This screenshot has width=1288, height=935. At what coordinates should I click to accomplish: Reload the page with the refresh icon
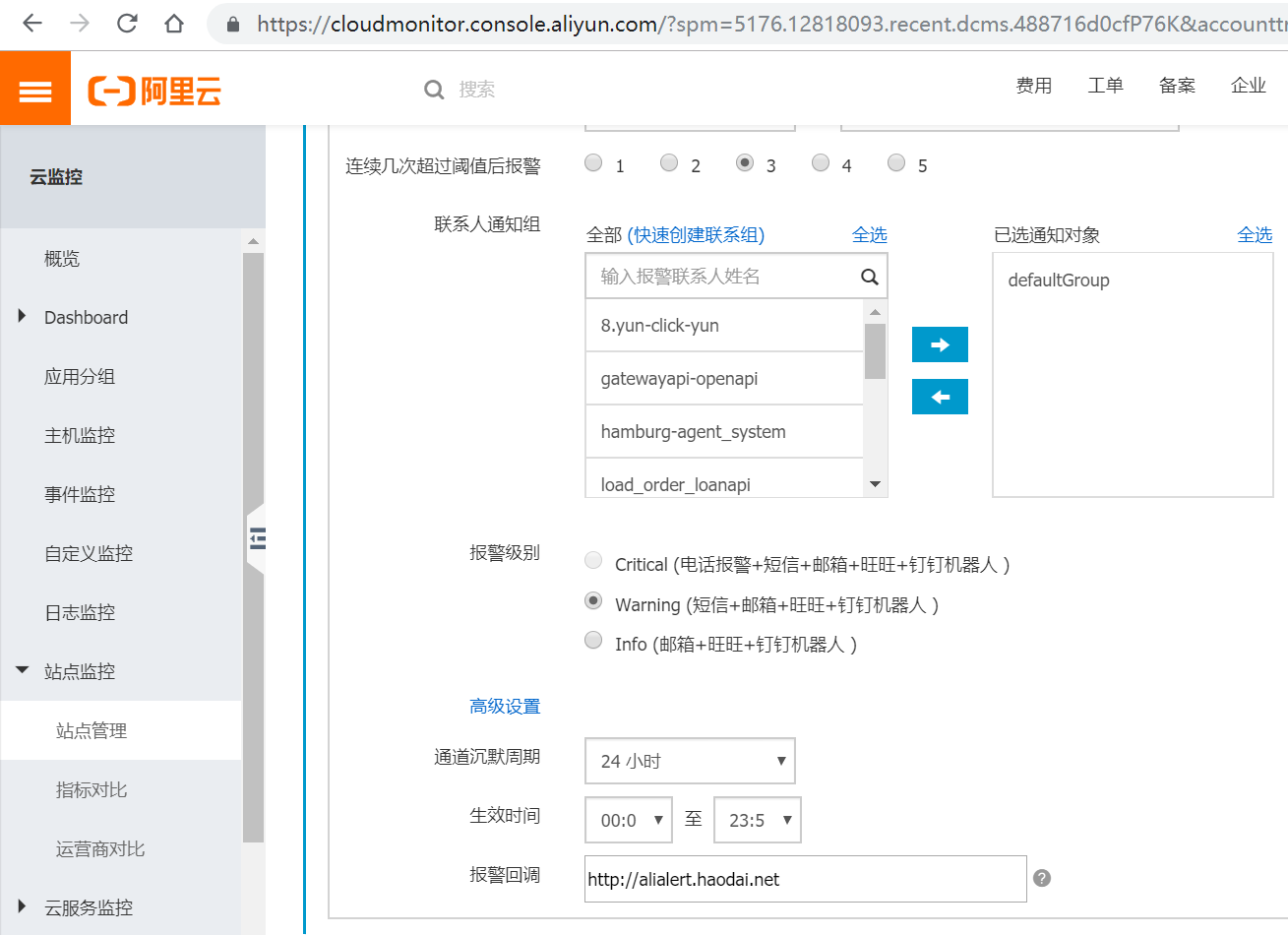pyautogui.click(x=127, y=23)
